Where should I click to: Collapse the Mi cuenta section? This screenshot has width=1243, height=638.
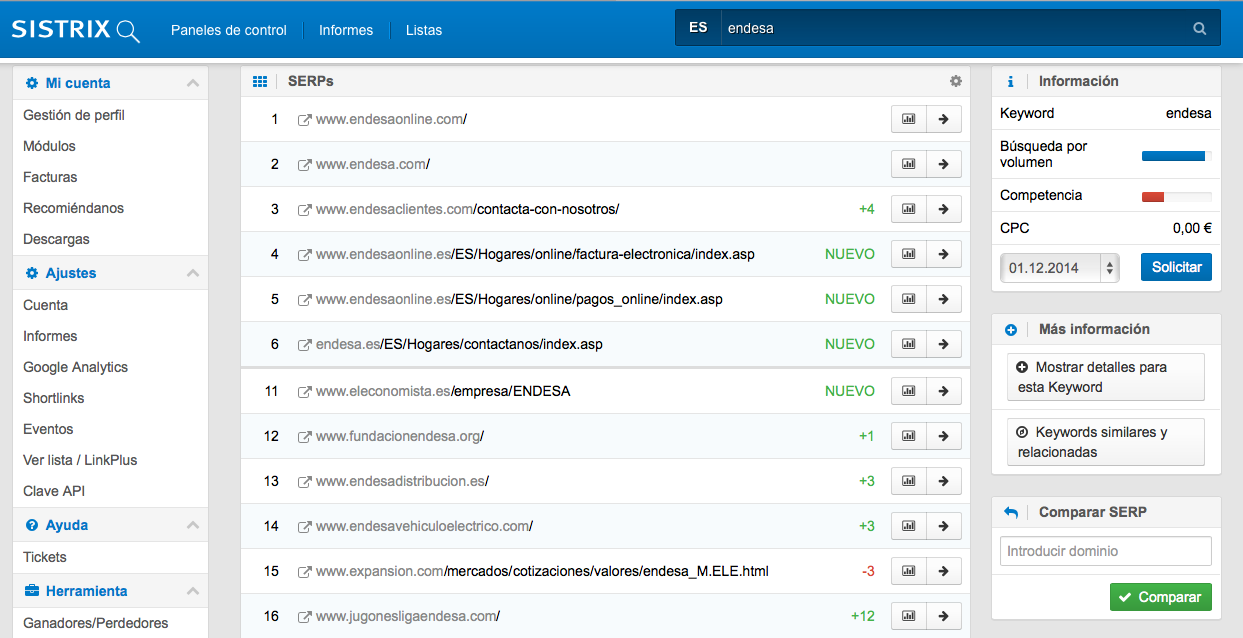click(x=193, y=83)
